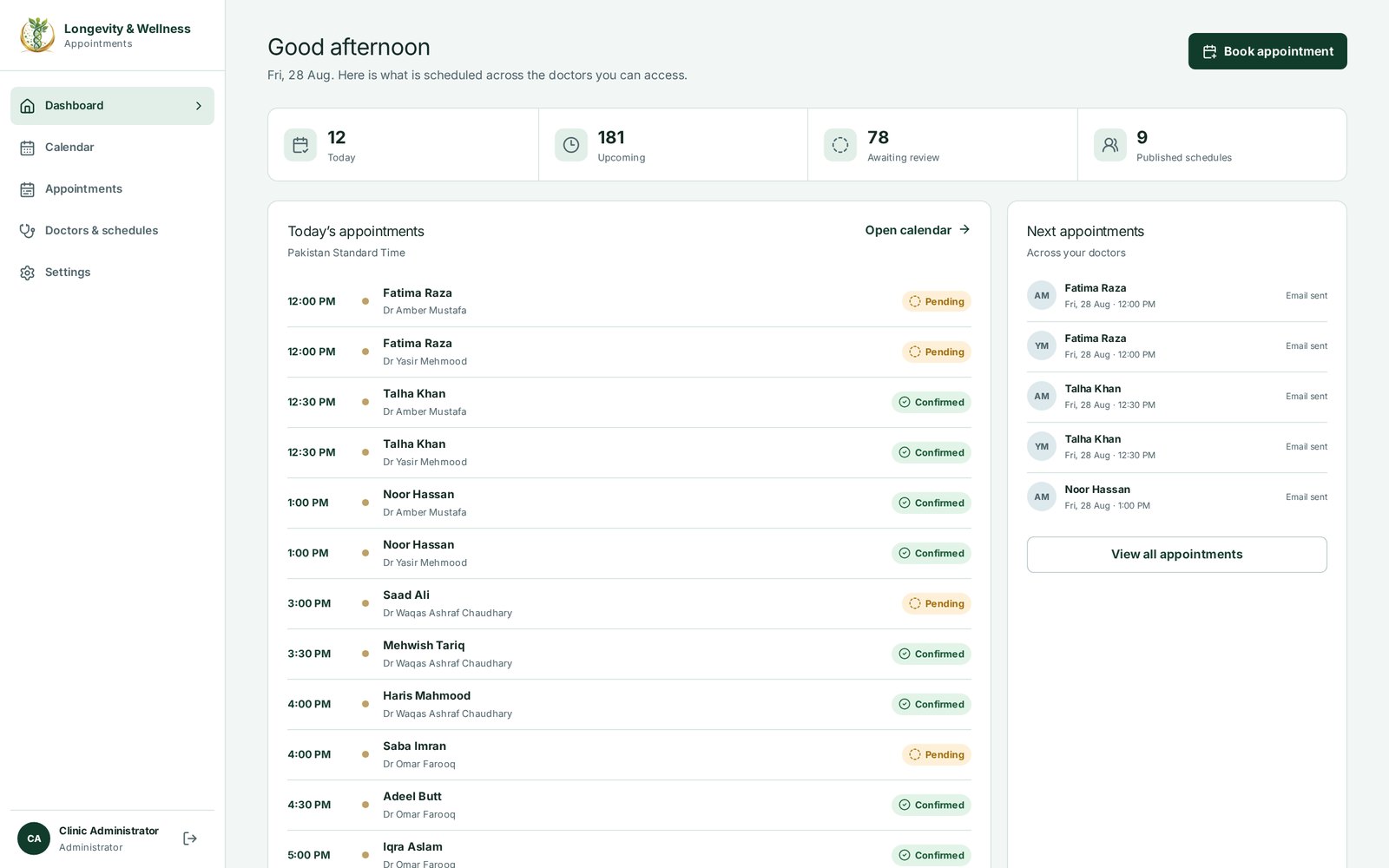Screen dimensions: 1389x868
Task: Click the stethoscope icon for Doctors & schedules
Action: [x=28, y=231]
